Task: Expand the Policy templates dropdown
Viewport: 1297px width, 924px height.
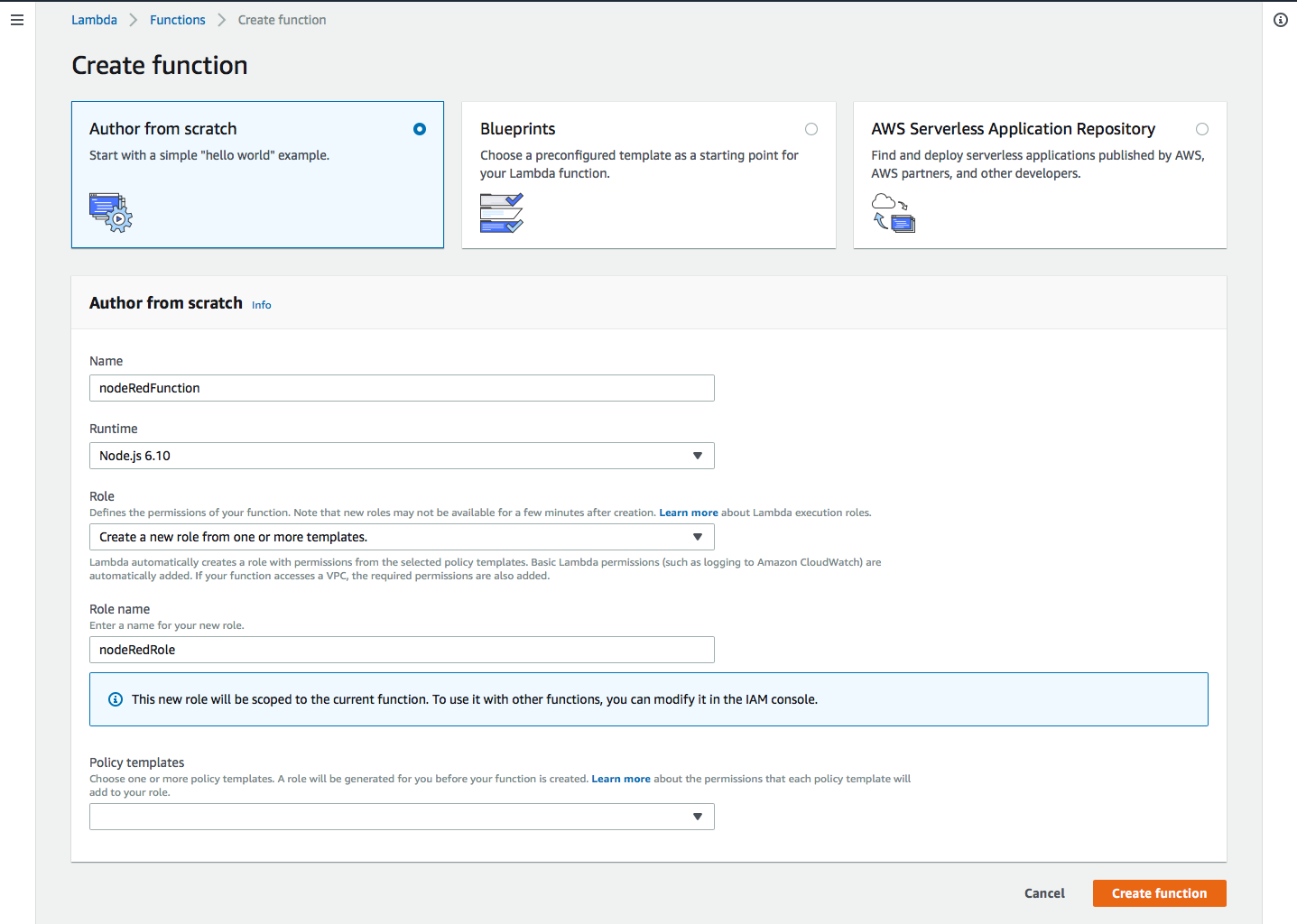Action: pos(402,817)
